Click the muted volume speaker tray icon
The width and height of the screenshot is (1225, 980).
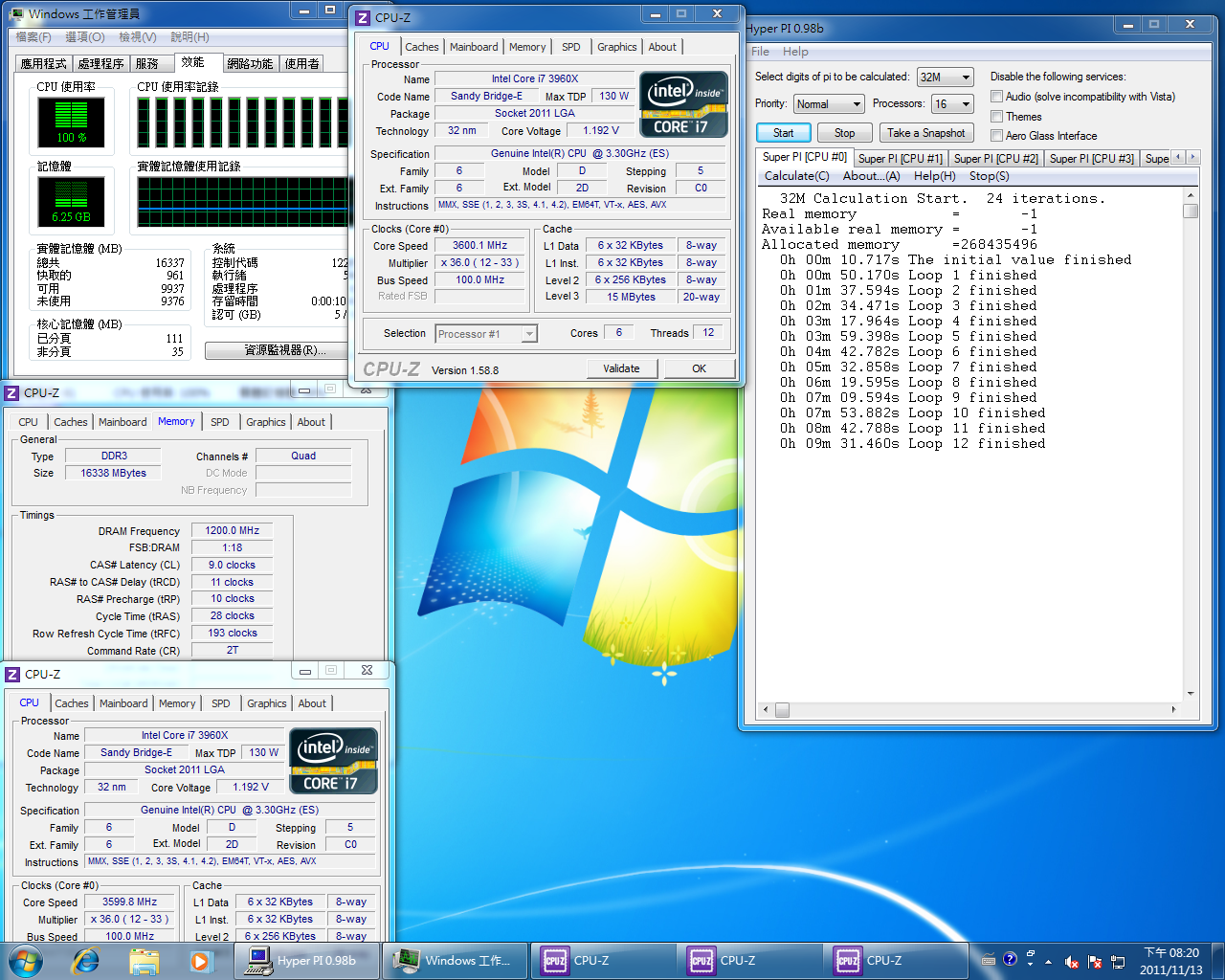pos(1072,962)
